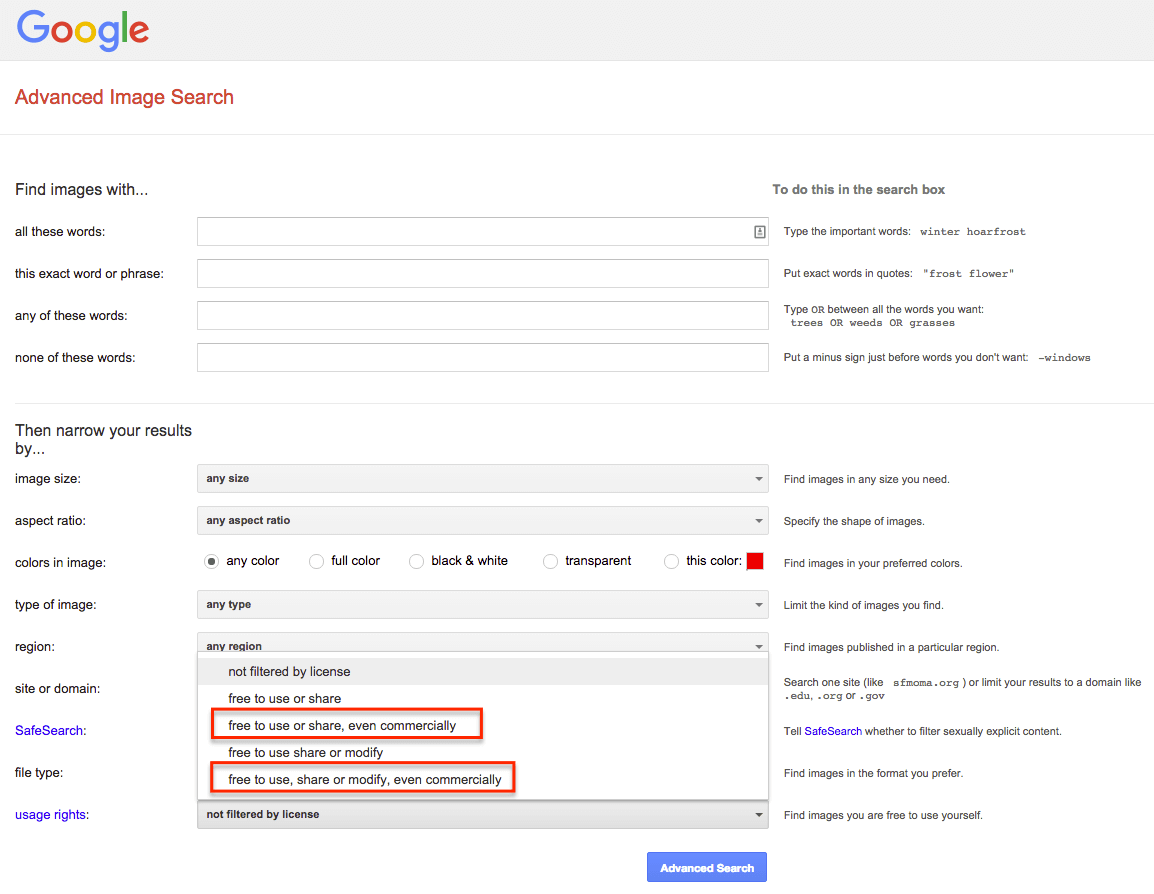Click the Google logo
This screenshot has height=894, width=1154.
click(x=82, y=31)
